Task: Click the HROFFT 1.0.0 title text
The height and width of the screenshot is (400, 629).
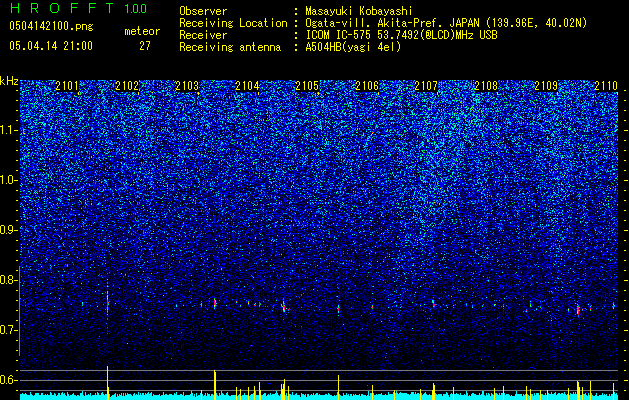Action: pos(78,8)
